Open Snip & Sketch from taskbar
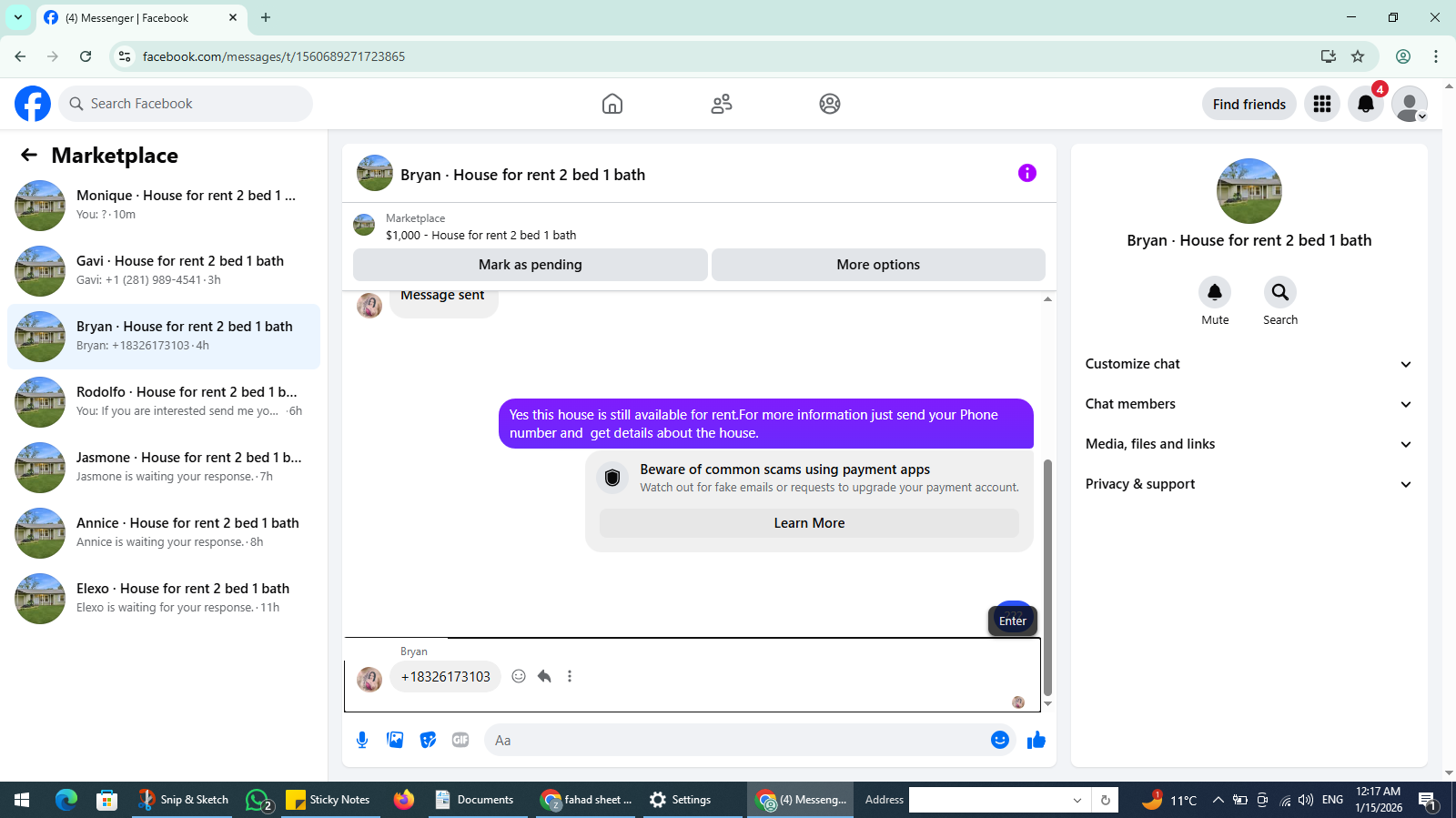The width and height of the screenshot is (1456, 818). tap(182, 800)
